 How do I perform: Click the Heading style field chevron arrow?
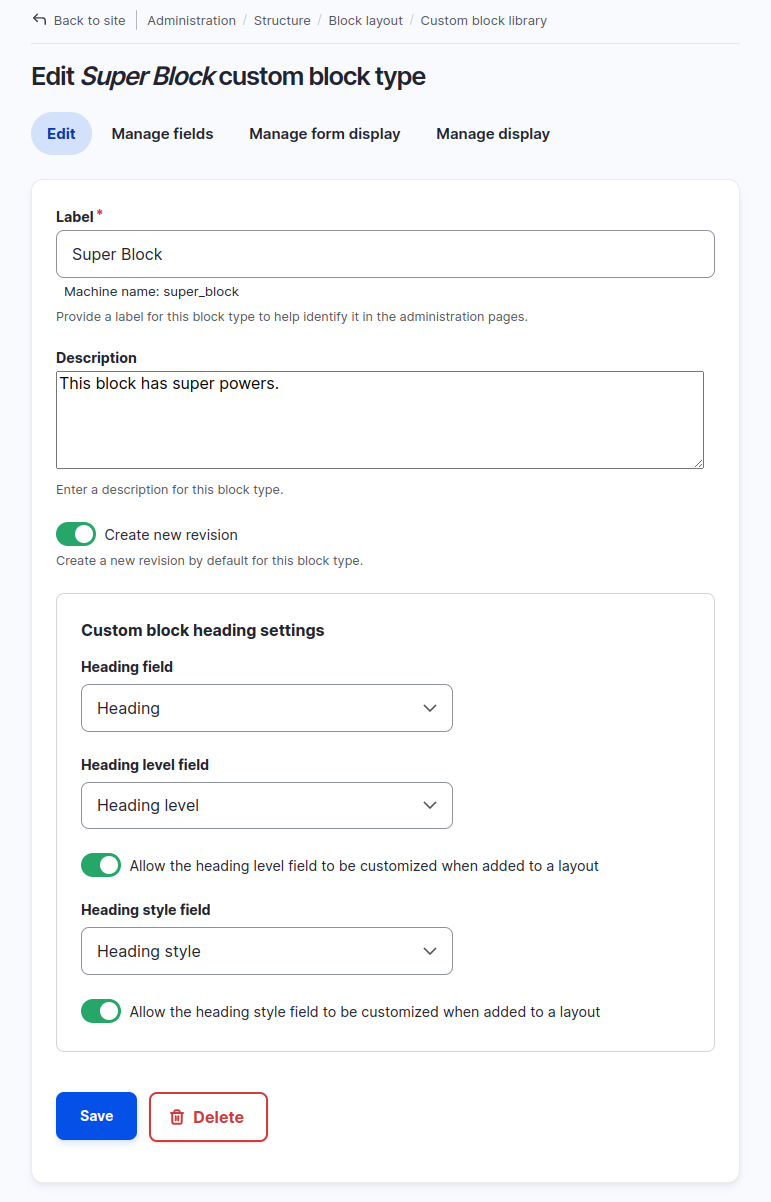(430, 951)
